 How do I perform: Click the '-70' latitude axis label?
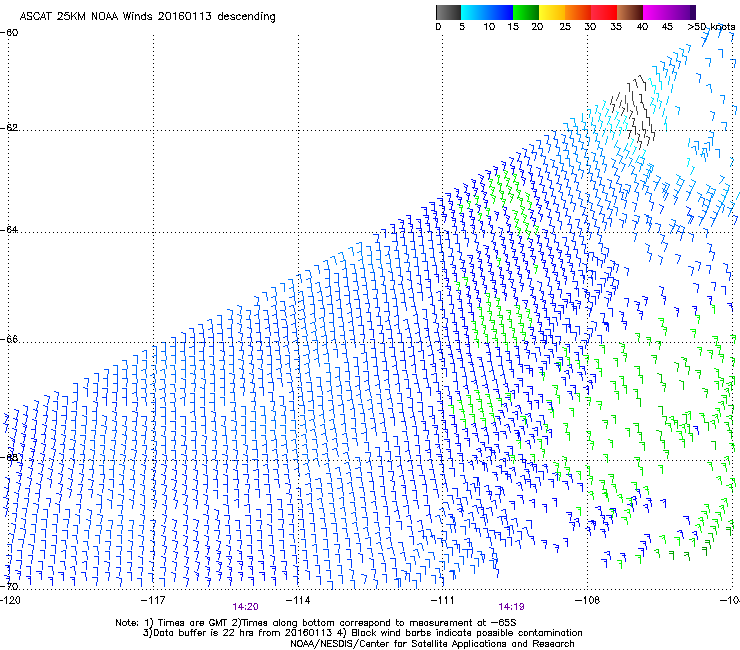coord(9,587)
